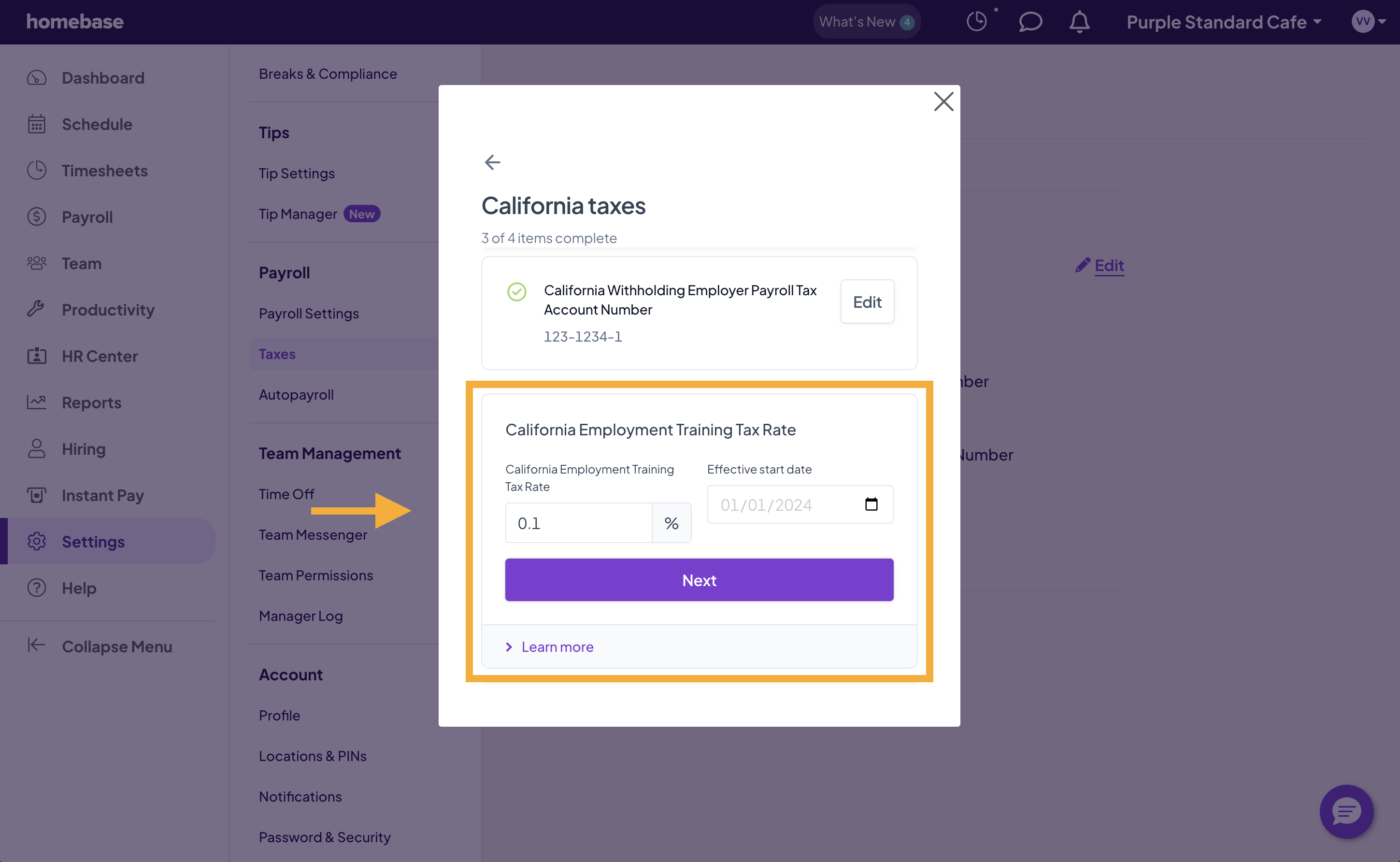Open Notifications account settings
The image size is (1400, 862).
[300, 796]
